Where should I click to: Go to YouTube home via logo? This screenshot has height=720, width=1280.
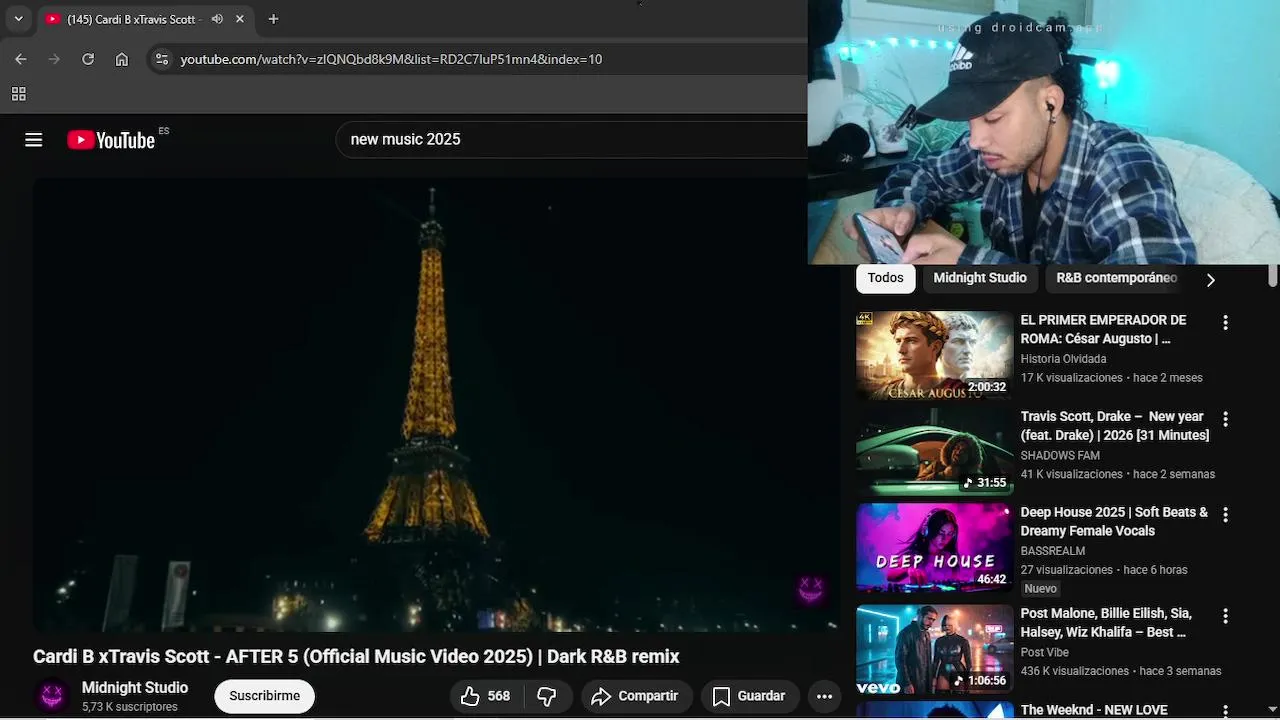(x=111, y=140)
